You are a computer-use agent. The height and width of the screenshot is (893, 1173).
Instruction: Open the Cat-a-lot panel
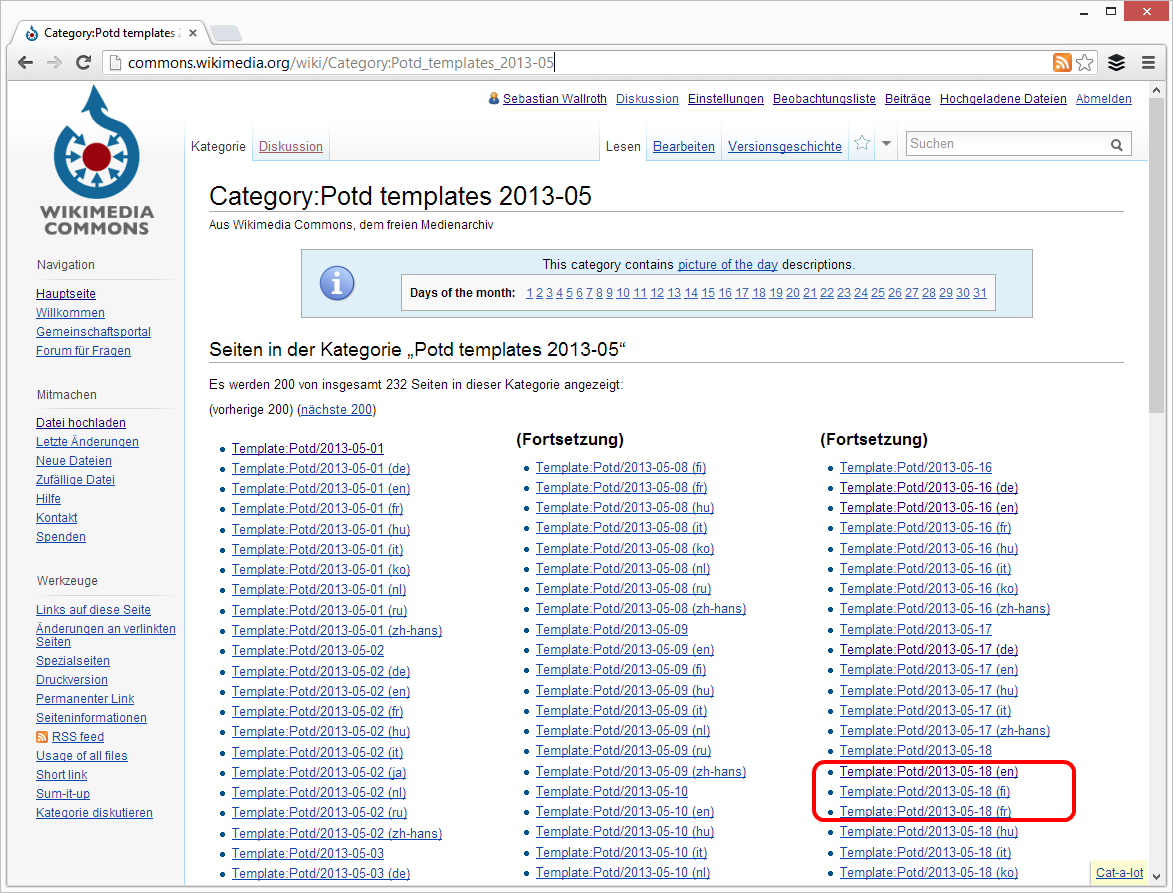click(x=1119, y=873)
